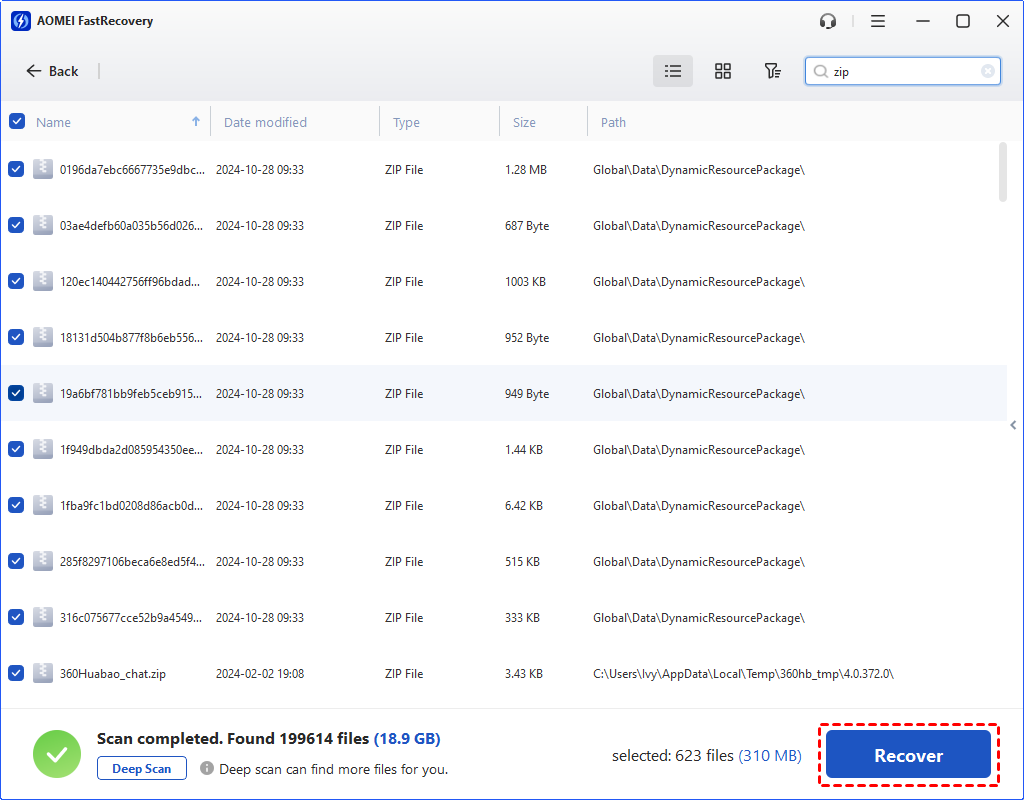Switch to grid thumbnail view
Screen dimensions: 1024x800
click(723, 71)
